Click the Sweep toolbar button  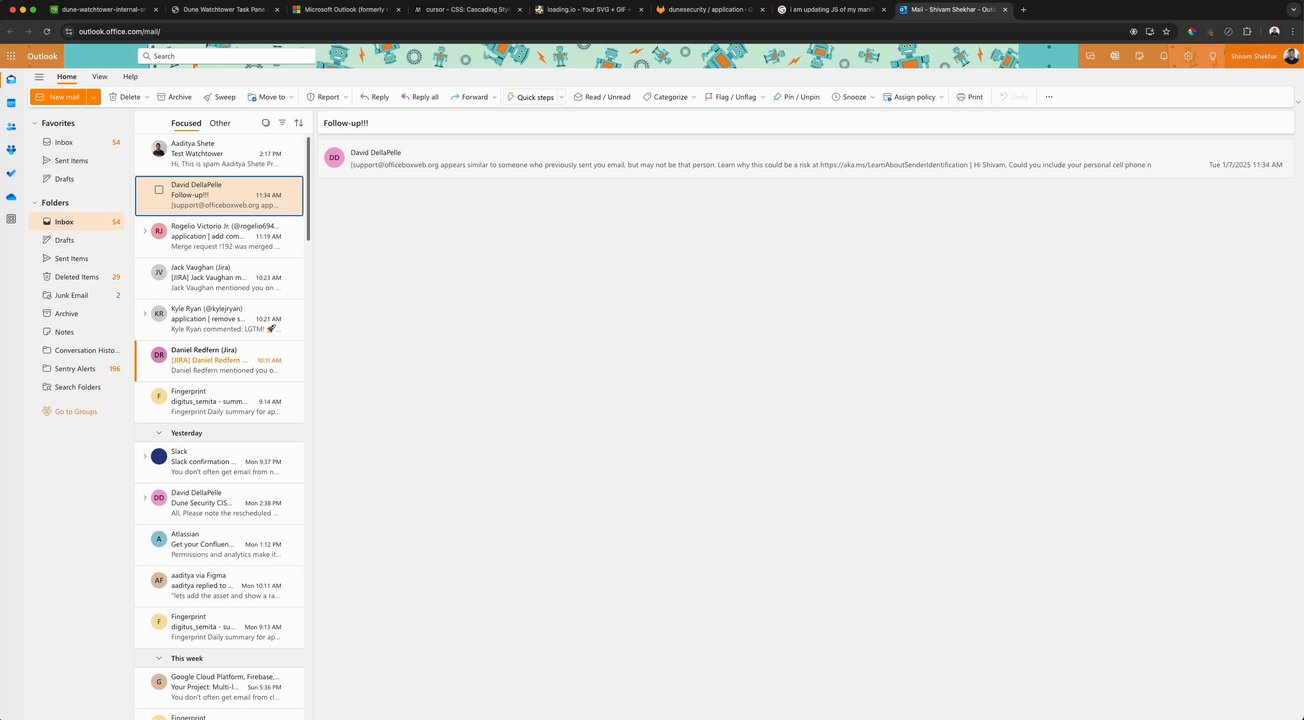pyautogui.click(x=219, y=97)
